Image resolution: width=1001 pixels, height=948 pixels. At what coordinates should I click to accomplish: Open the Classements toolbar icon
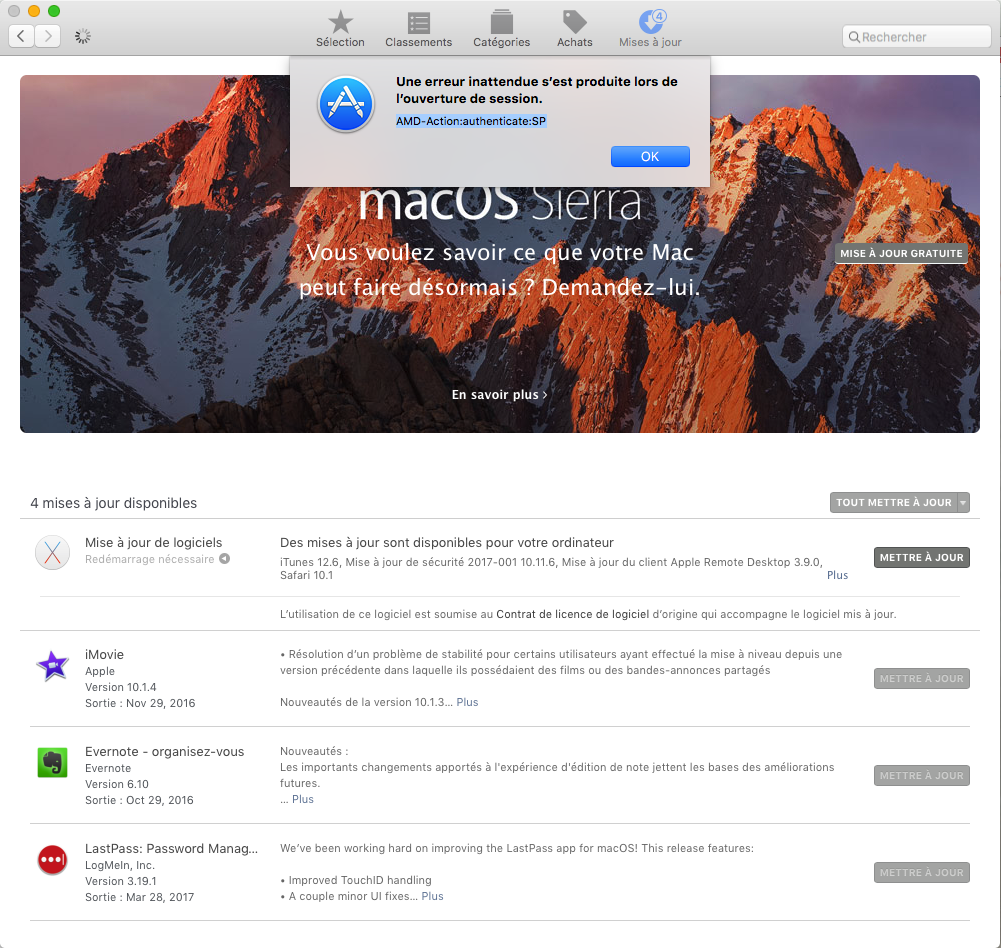coord(419,22)
